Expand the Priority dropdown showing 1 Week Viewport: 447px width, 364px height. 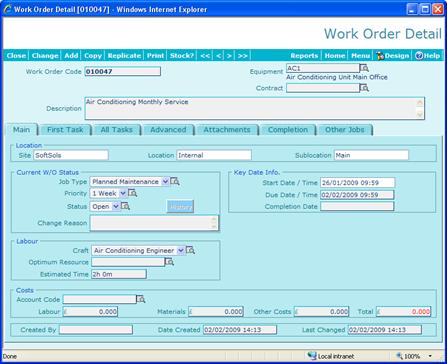pos(123,193)
